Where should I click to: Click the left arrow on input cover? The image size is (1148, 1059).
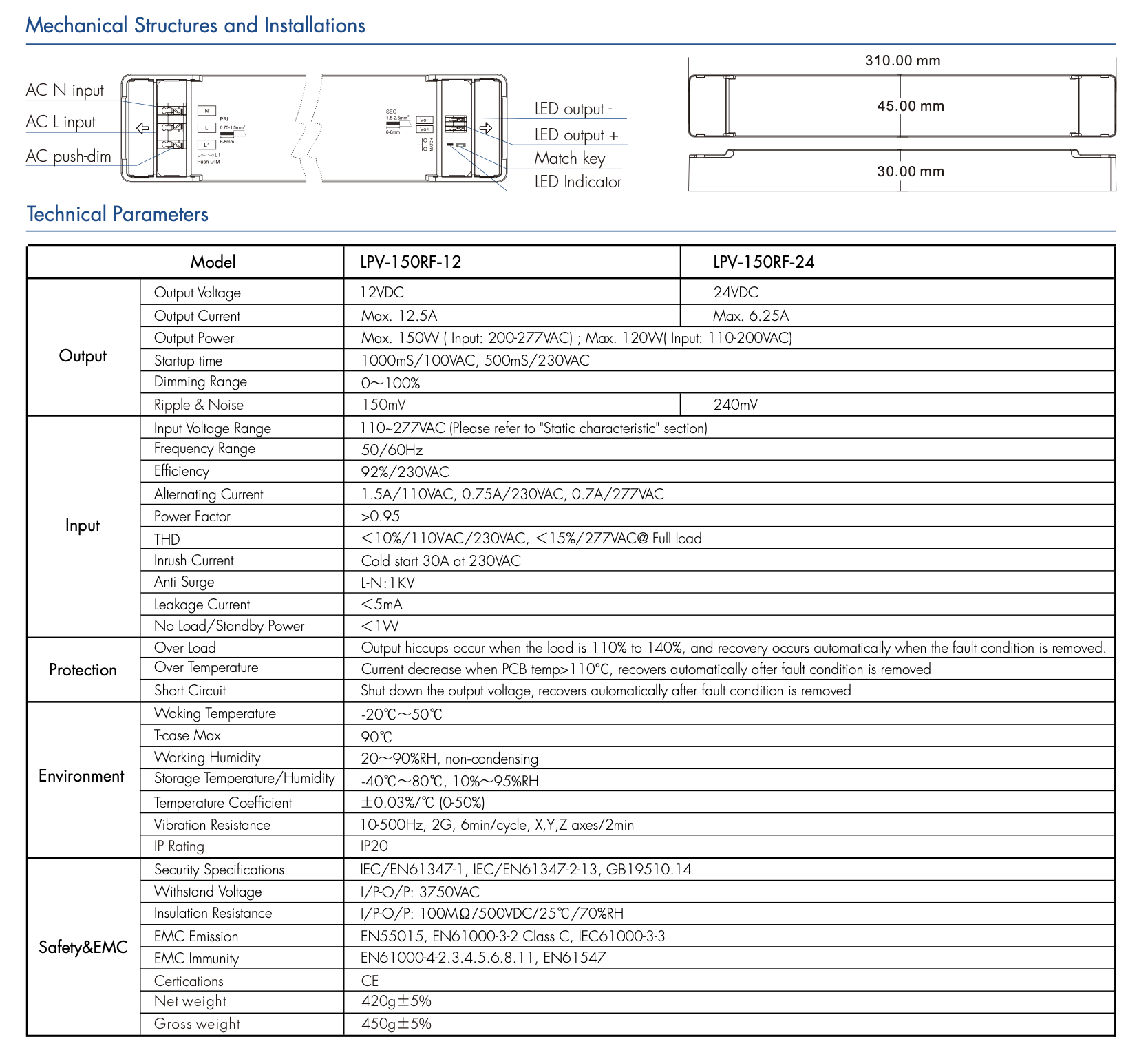pyautogui.click(x=142, y=128)
